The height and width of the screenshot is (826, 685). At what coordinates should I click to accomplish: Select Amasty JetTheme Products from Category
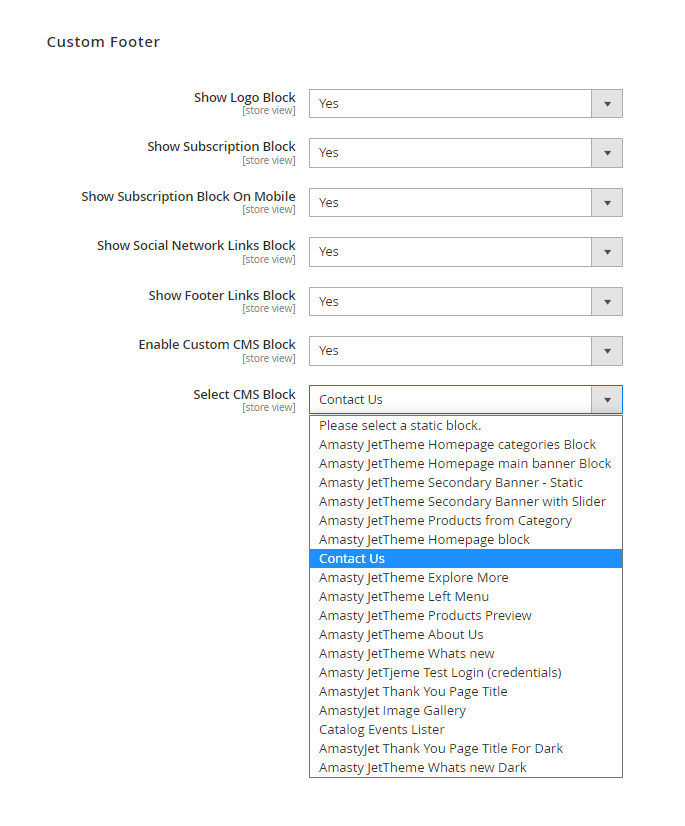point(445,521)
